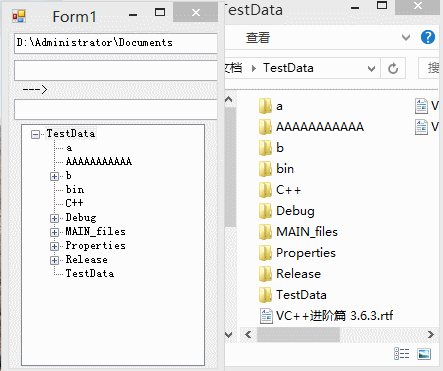Expand the Properties node in Form1 tree
Viewport: 443px width, 371px height.
pos(54,246)
